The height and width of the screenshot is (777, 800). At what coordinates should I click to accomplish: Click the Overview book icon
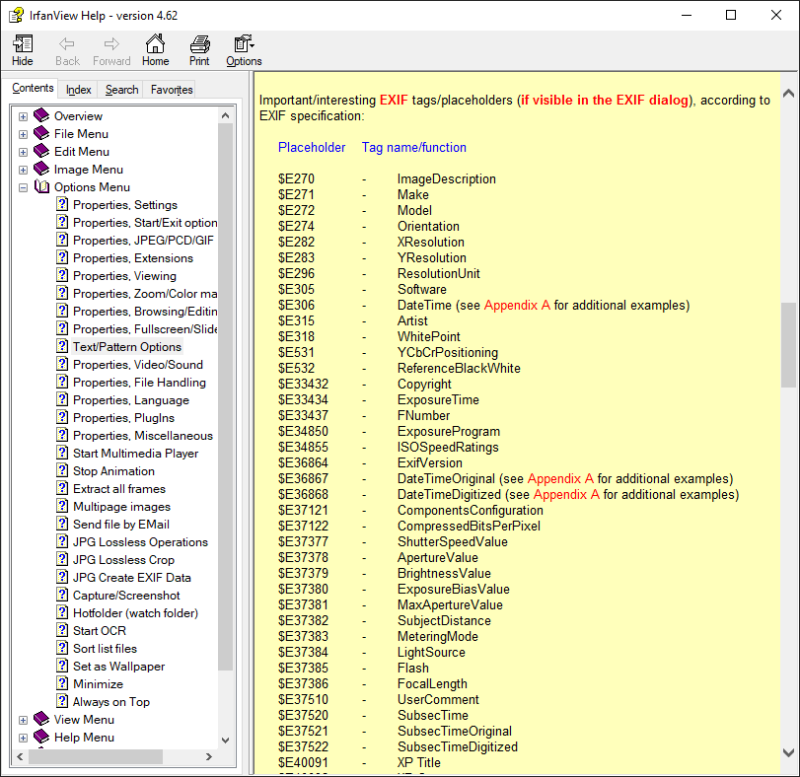(x=41, y=116)
